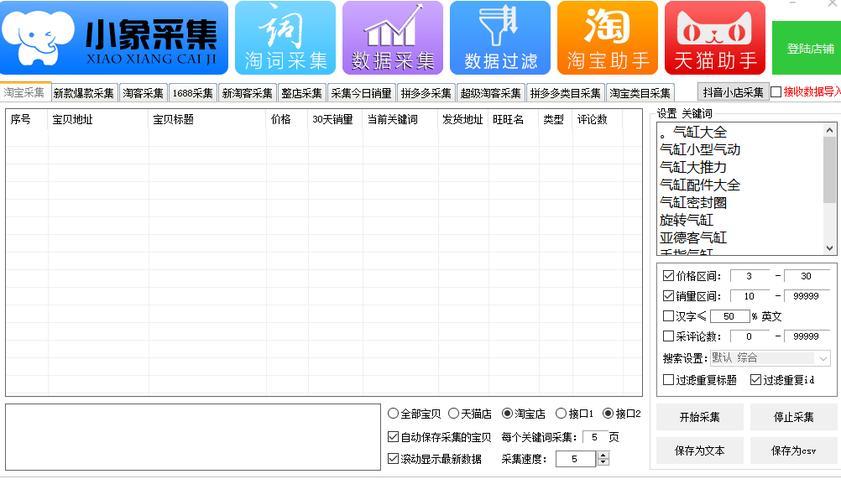
Task: Toggle the 价格区间 checkbox
Action: click(668, 276)
